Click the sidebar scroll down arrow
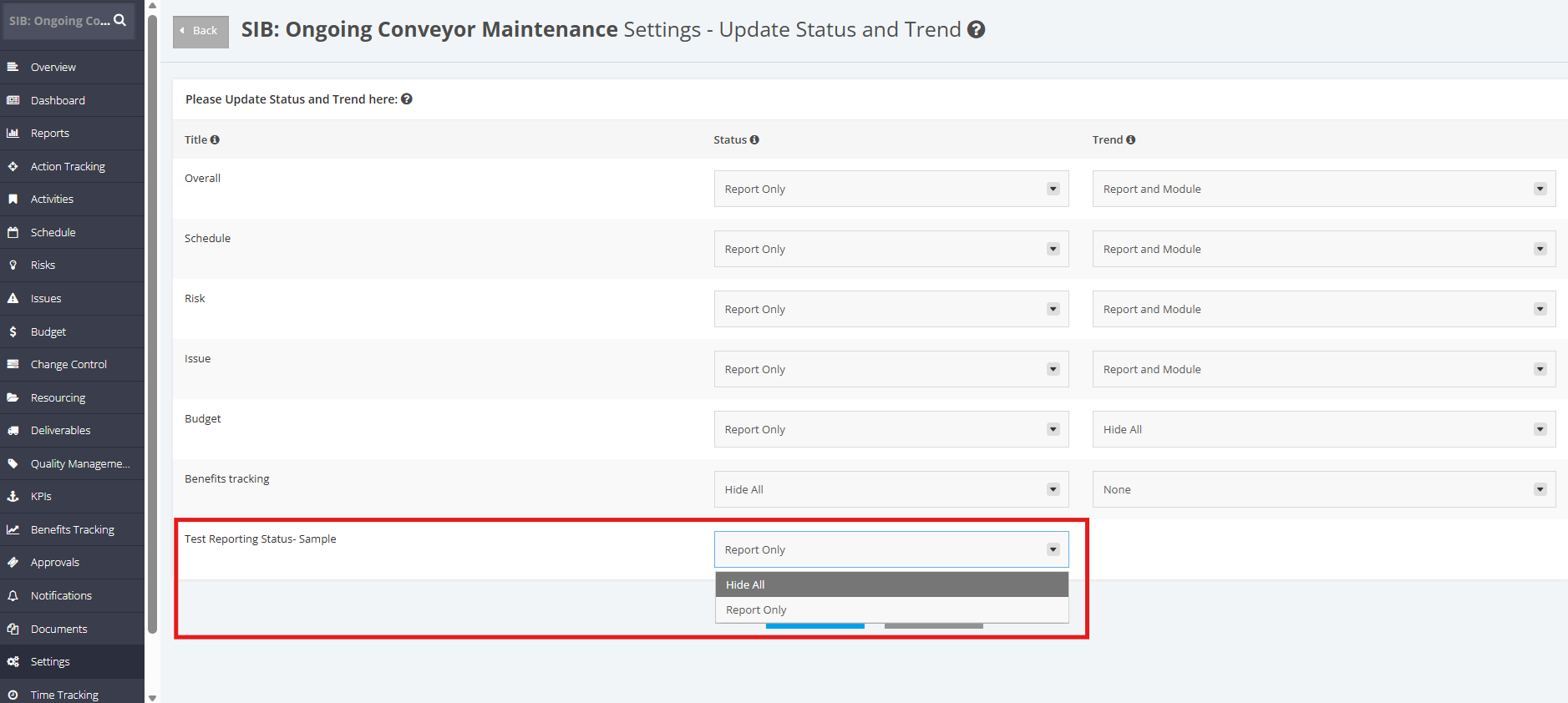1568x703 pixels. (x=152, y=697)
